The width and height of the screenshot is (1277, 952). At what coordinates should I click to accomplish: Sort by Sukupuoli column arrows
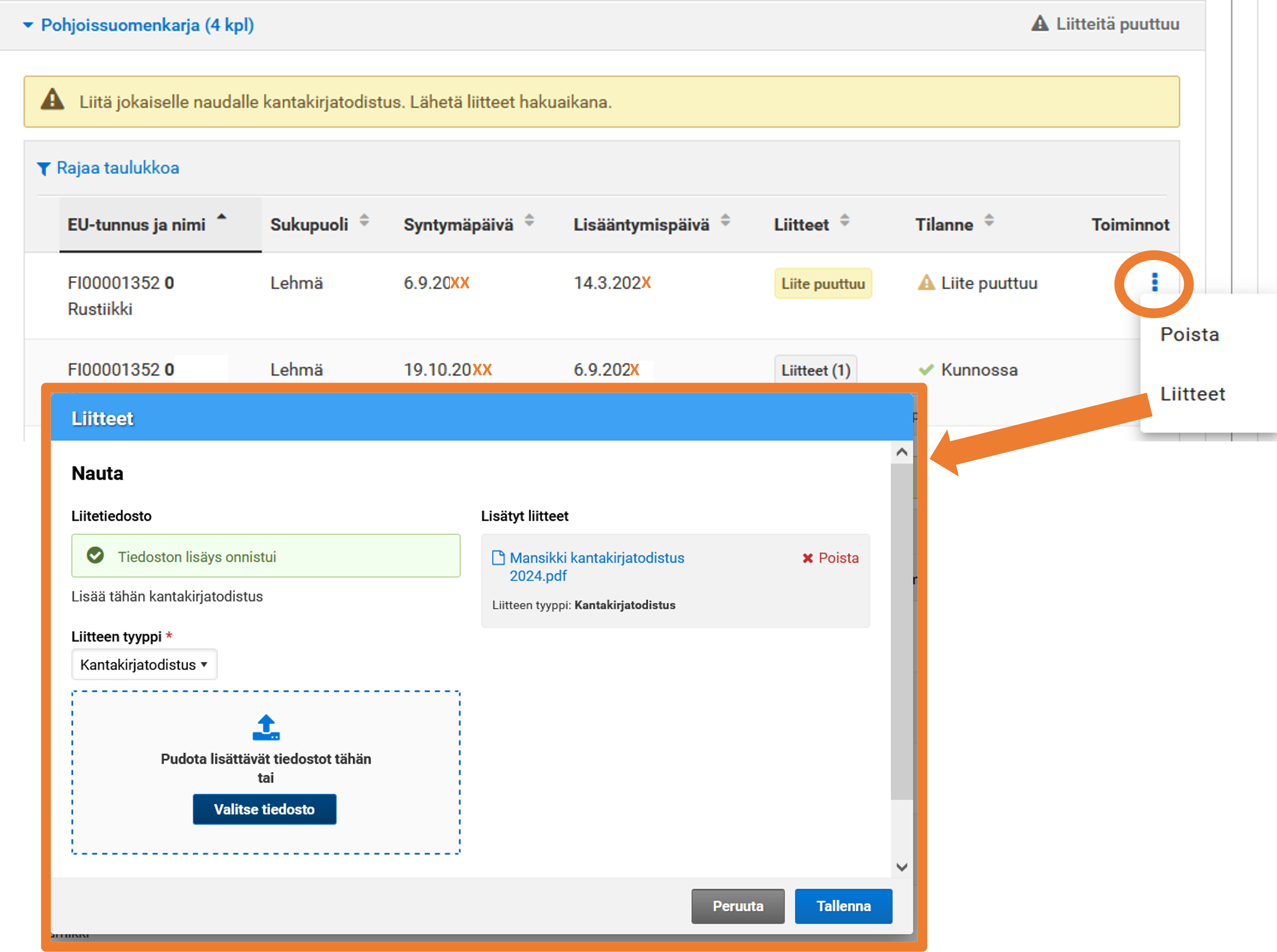coord(364,220)
